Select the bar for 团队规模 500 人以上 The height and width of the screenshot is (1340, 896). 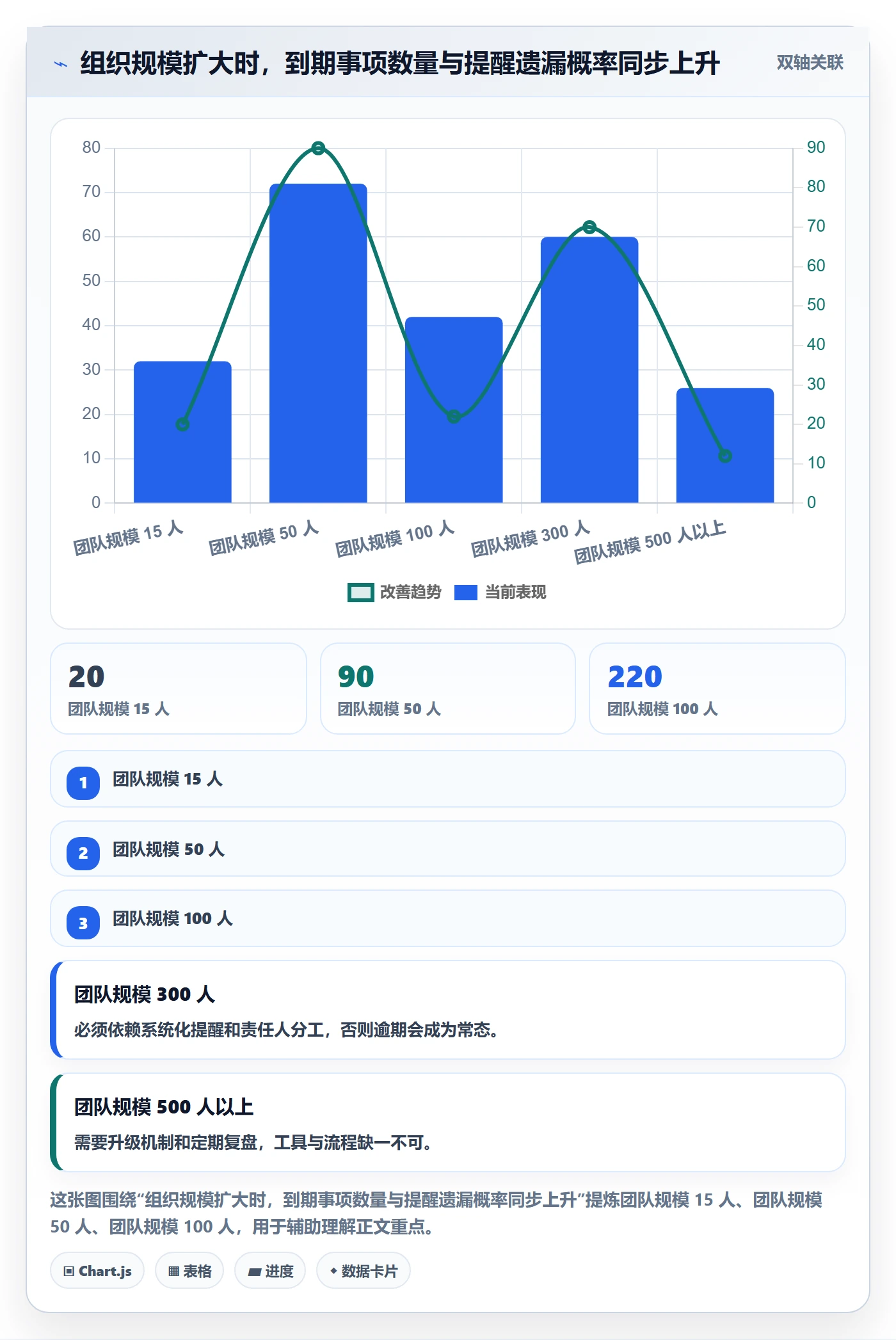tap(725, 445)
